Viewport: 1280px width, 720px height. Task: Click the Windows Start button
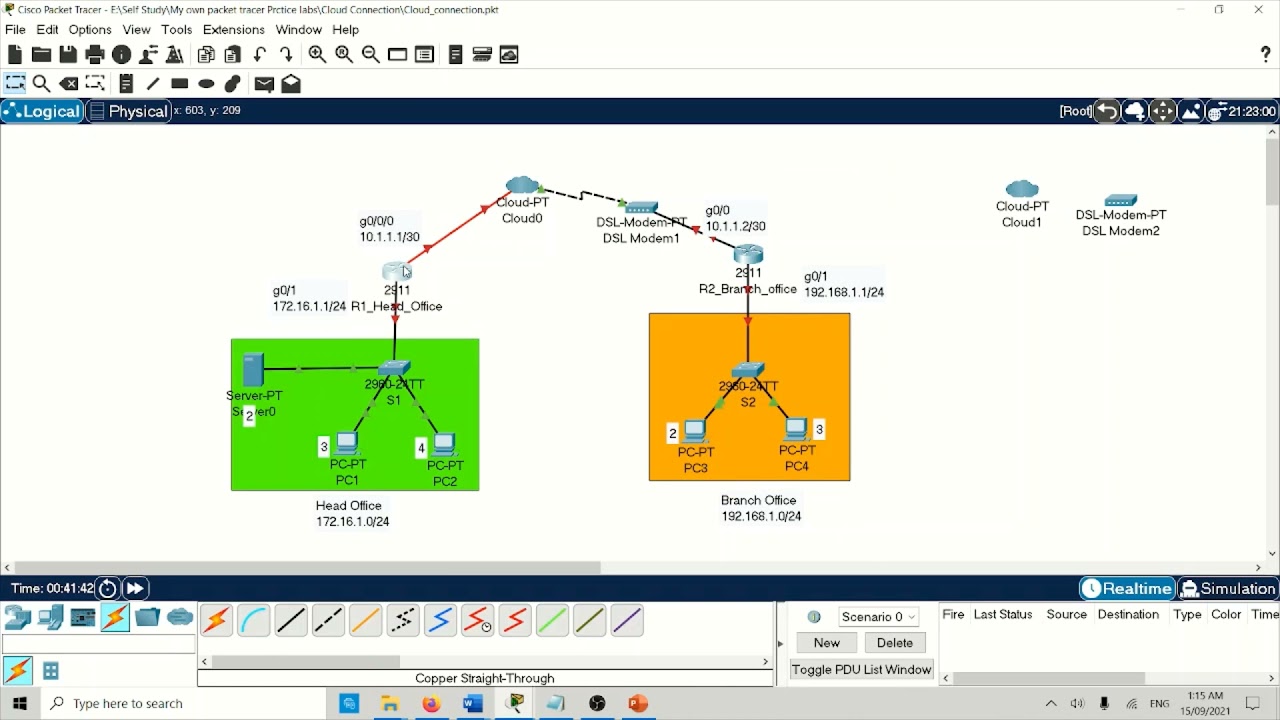point(20,704)
